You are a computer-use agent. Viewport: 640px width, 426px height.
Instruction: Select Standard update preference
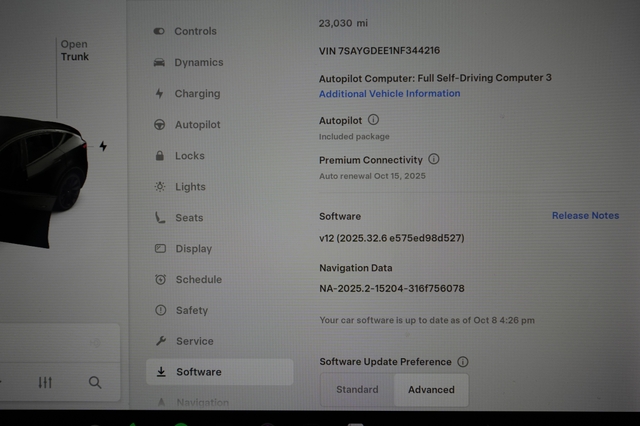click(357, 390)
